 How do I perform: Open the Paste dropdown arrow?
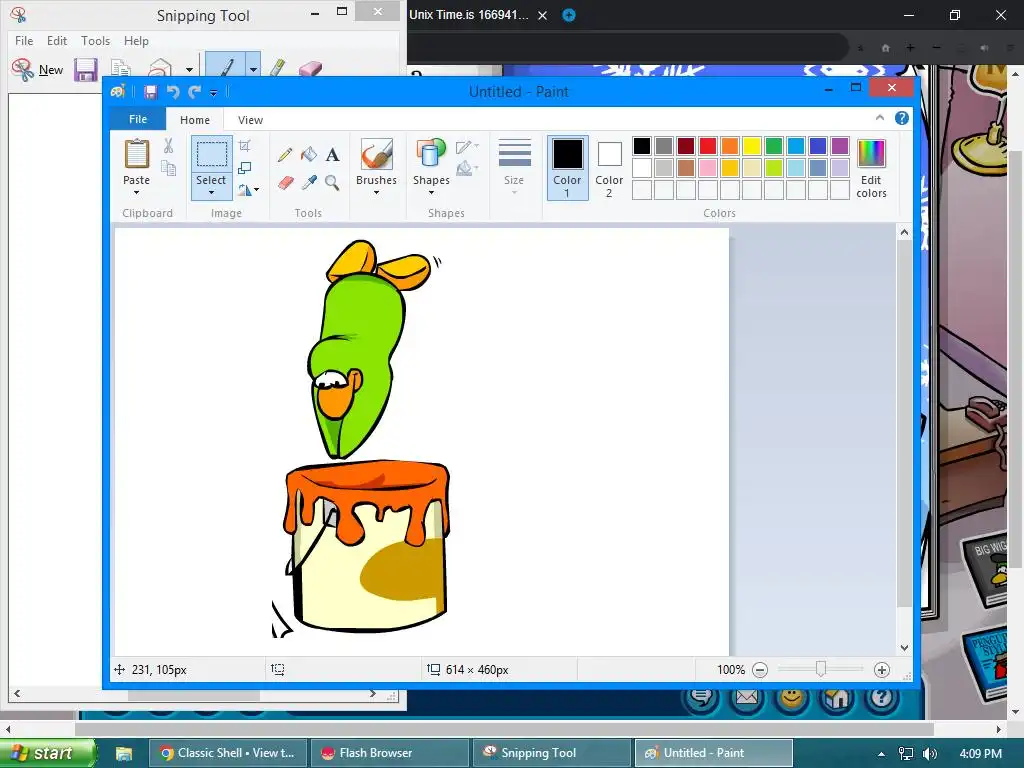[136, 193]
